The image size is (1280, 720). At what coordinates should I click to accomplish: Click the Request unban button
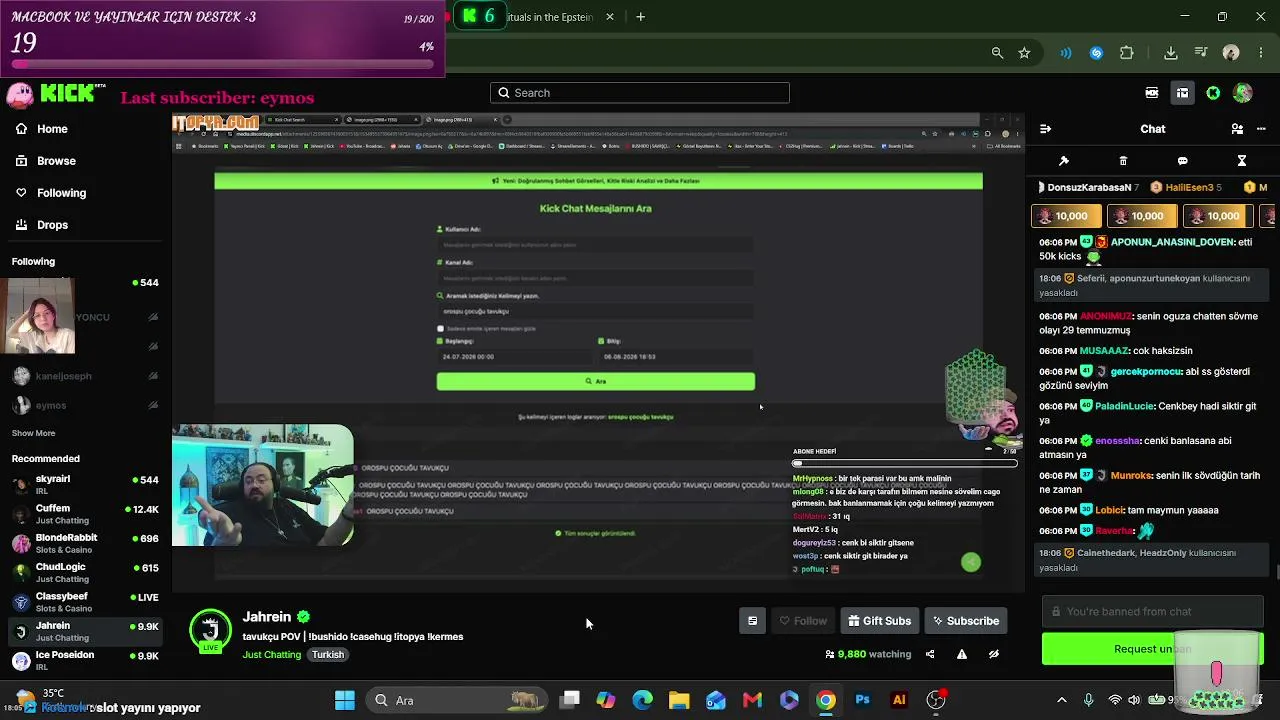1152,649
